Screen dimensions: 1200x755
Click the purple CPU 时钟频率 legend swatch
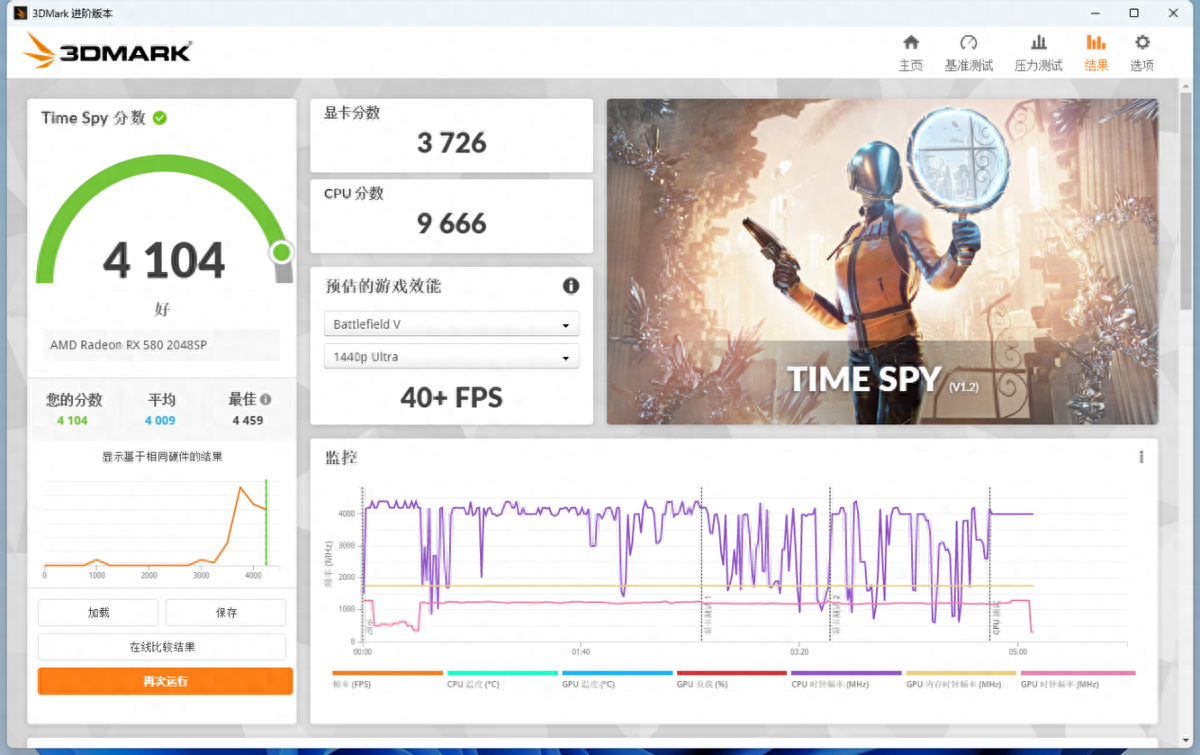pos(846,673)
